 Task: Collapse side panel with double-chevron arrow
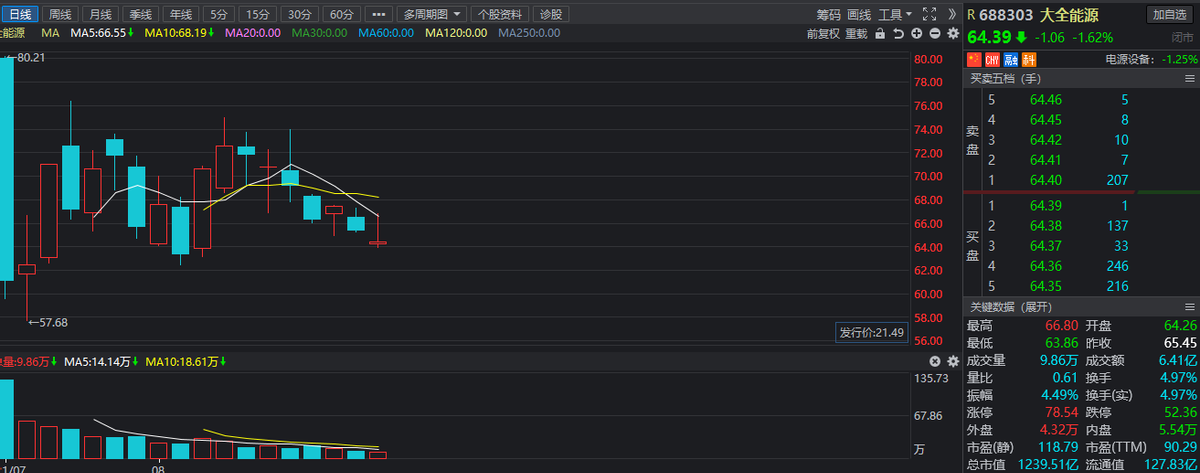pos(950,14)
